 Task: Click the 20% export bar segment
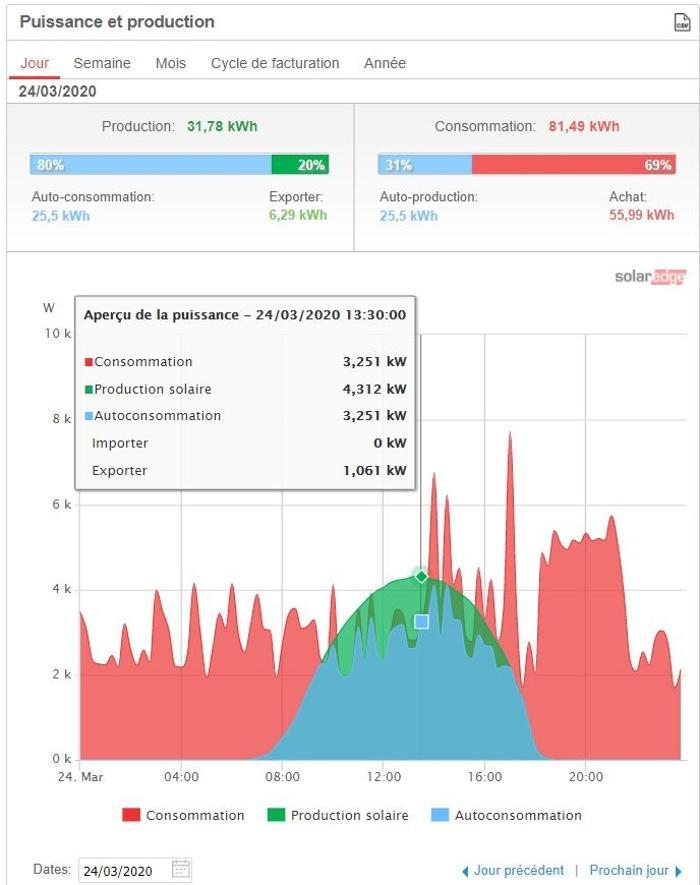[300, 165]
